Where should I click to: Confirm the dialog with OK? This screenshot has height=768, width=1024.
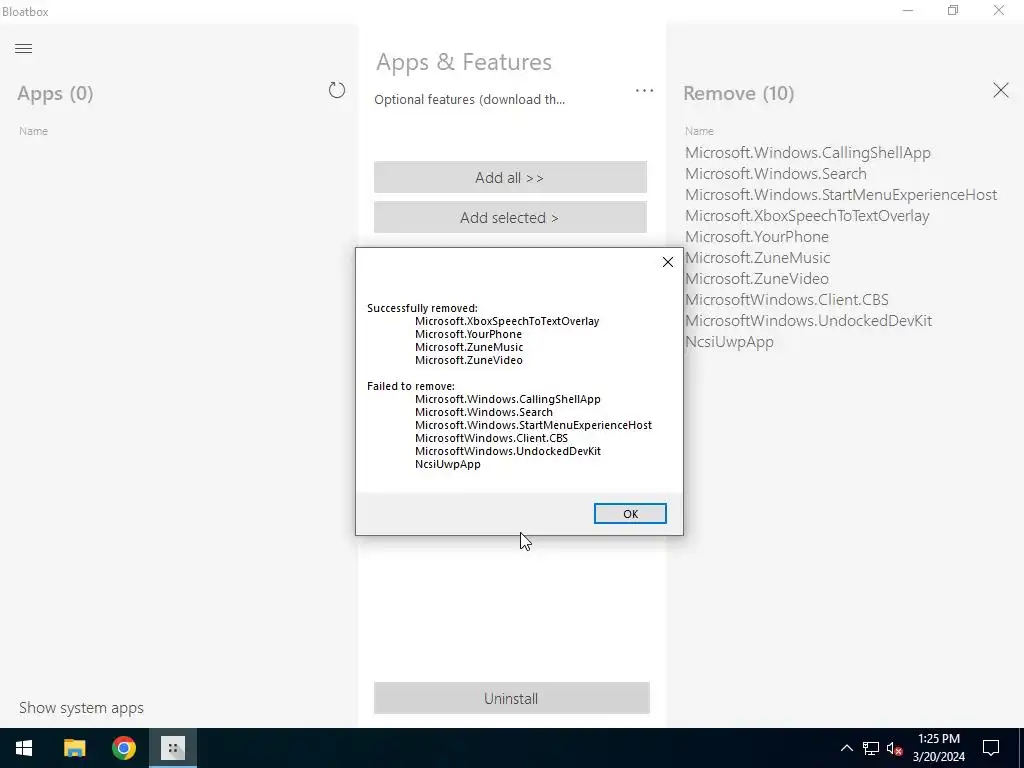(x=630, y=513)
